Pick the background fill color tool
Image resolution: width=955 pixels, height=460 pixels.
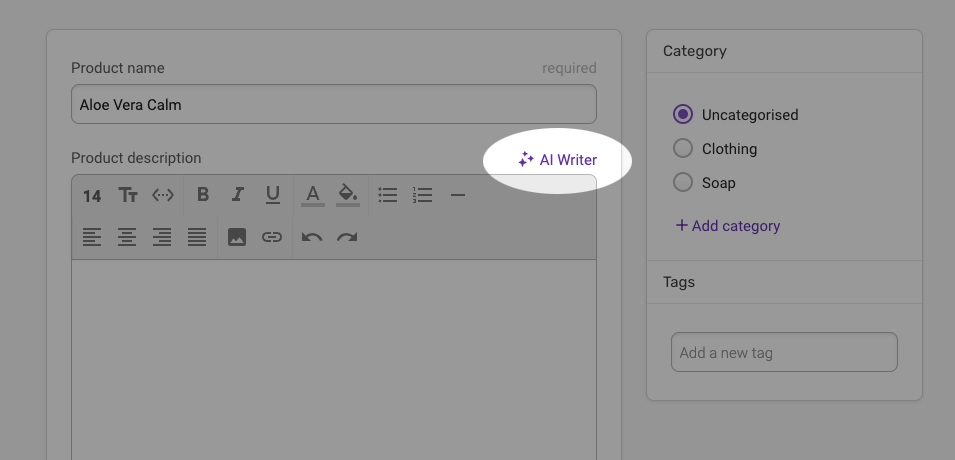(x=348, y=196)
